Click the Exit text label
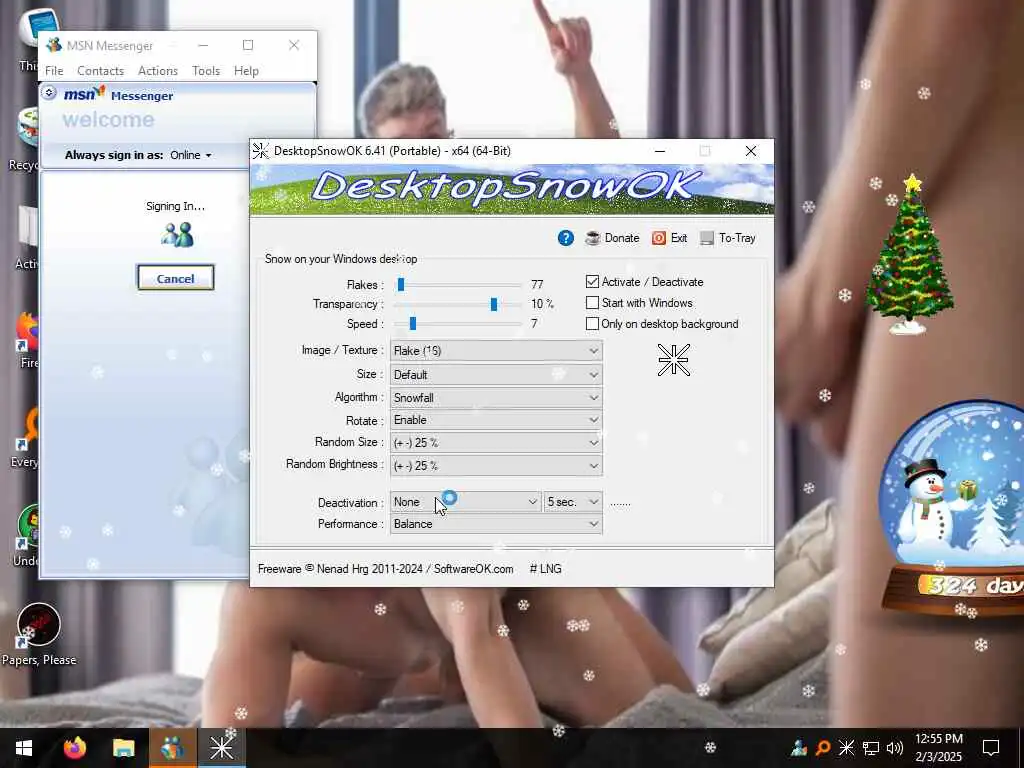The width and height of the screenshot is (1024, 768). pos(679,238)
